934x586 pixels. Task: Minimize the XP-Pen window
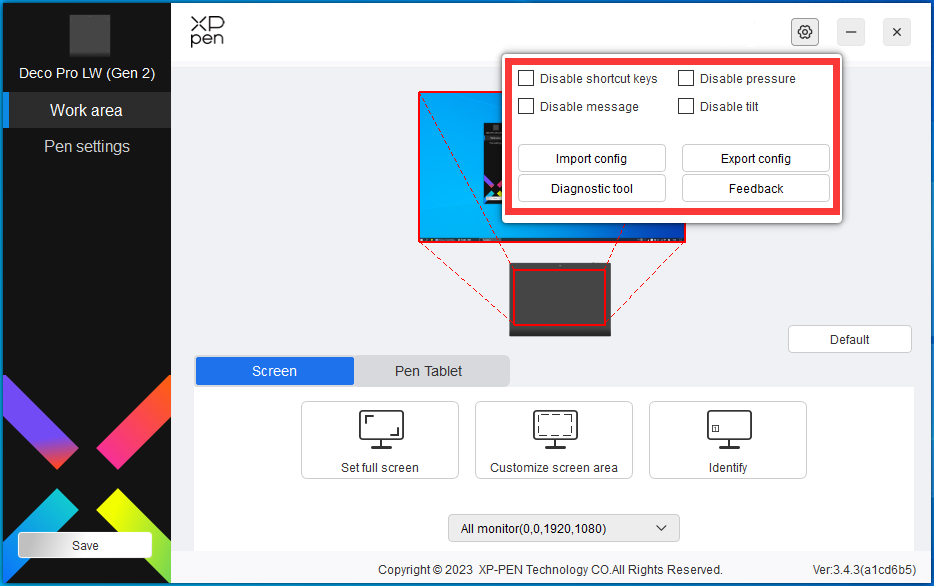click(x=851, y=32)
